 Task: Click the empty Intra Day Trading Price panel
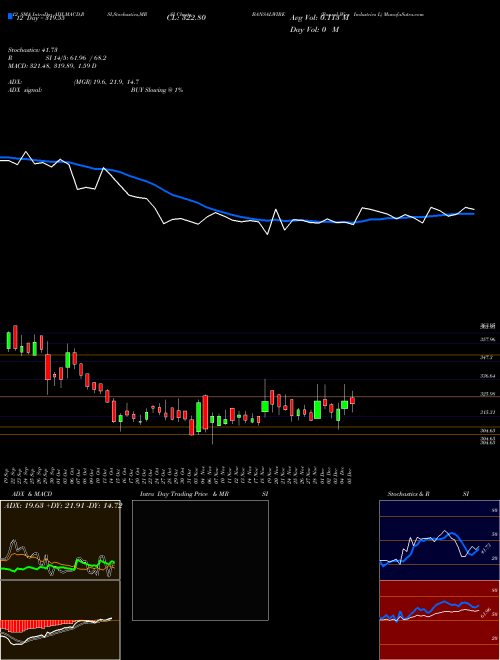point(200,560)
